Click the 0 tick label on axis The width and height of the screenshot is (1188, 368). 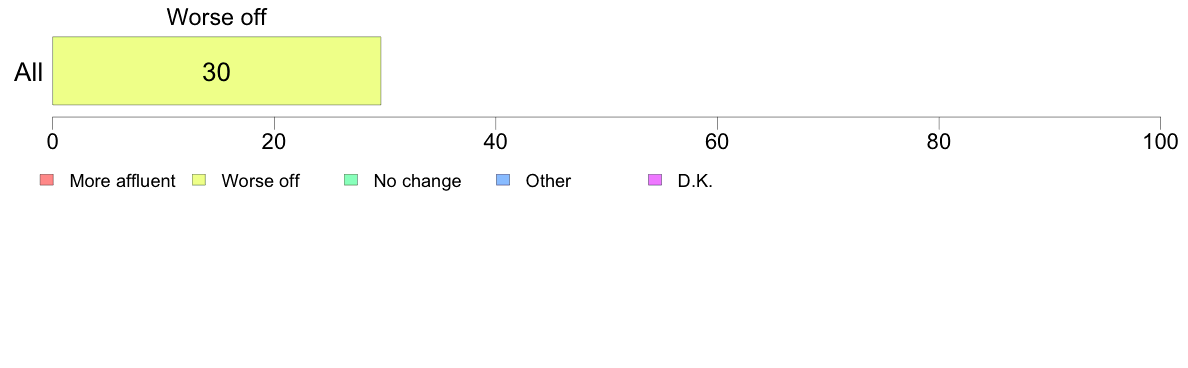coord(52,141)
